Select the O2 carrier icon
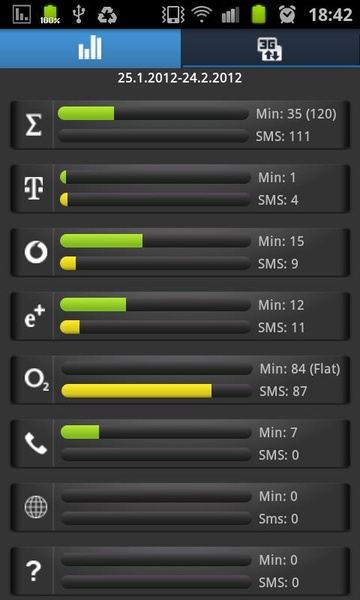This screenshot has width=360, height=600. point(36,380)
